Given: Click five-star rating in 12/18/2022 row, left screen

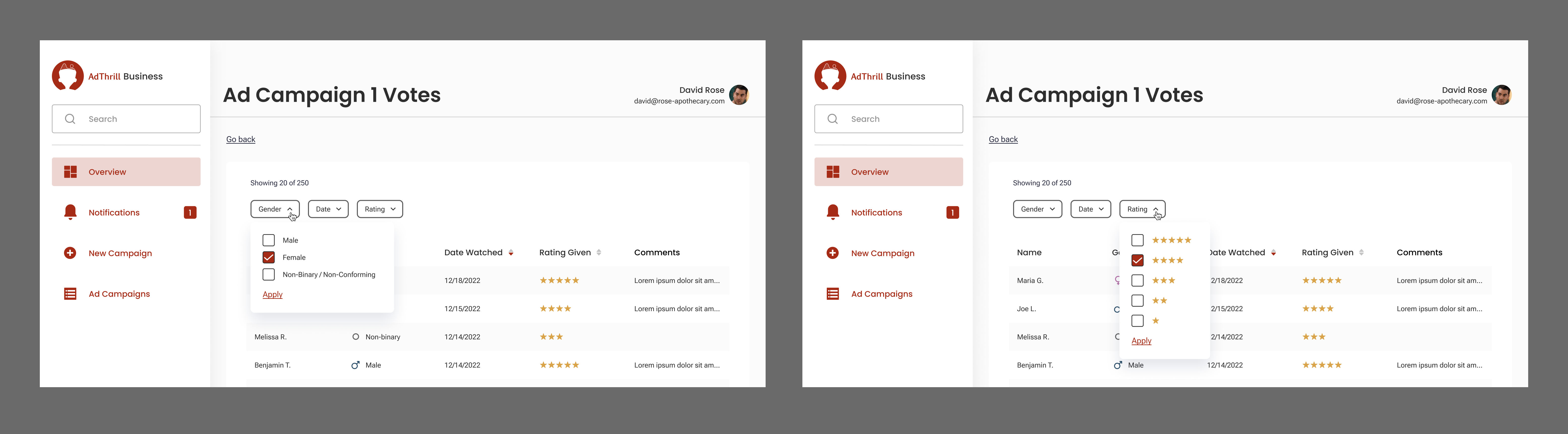Looking at the screenshot, I should [559, 281].
